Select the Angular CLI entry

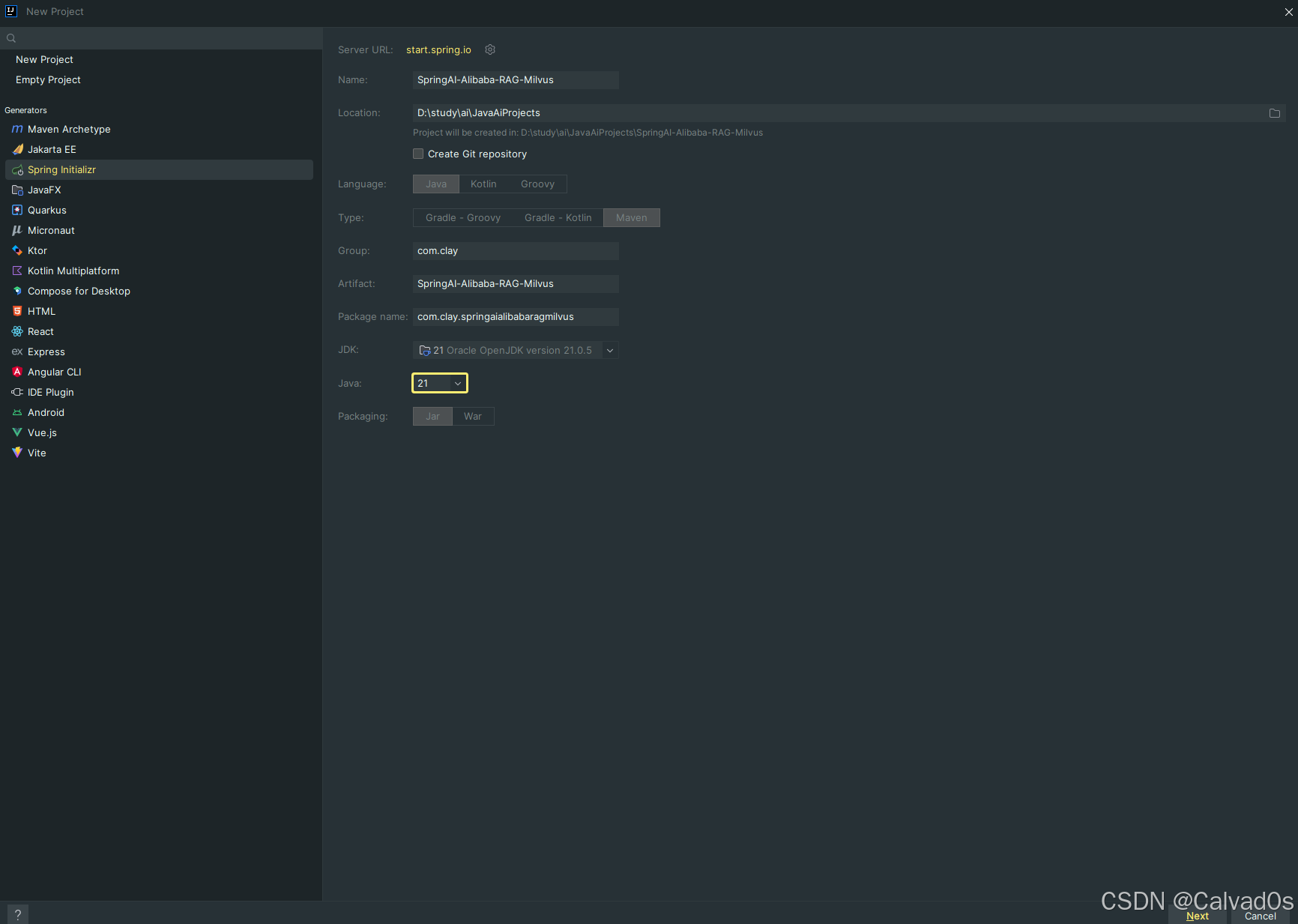point(159,372)
